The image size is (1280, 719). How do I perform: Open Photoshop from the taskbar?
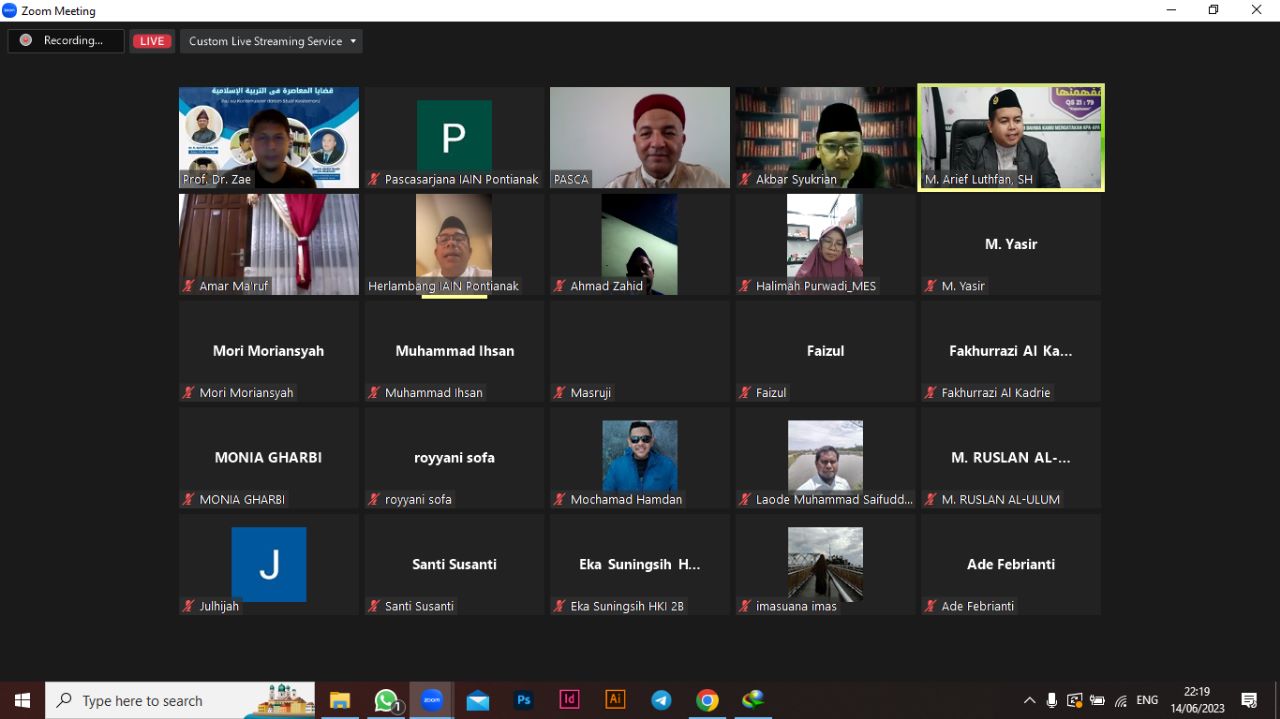pyautogui.click(x=523, y=700)
